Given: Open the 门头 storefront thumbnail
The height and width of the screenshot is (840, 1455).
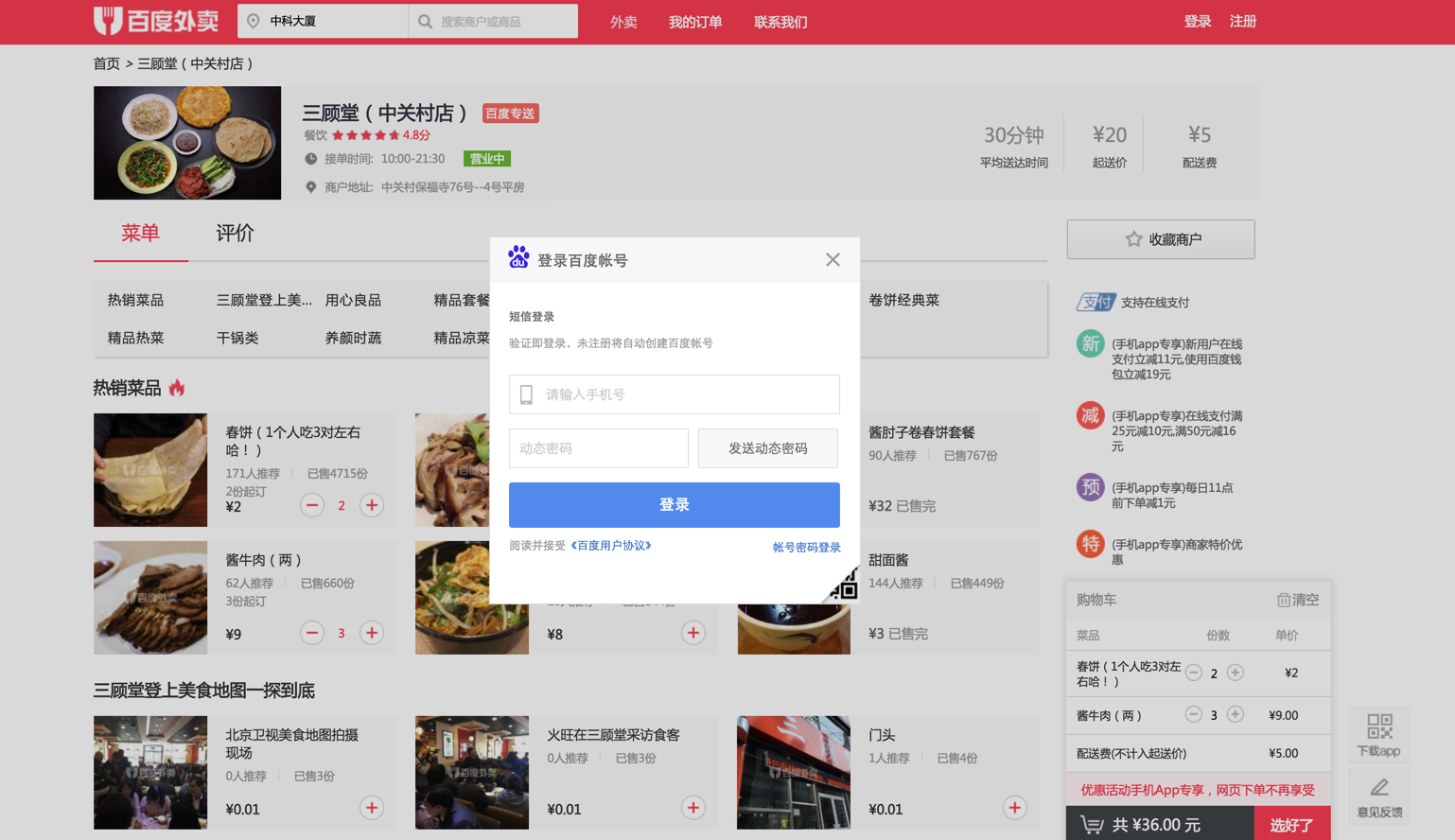Looking at the screenshot, I should pos(794,773).
